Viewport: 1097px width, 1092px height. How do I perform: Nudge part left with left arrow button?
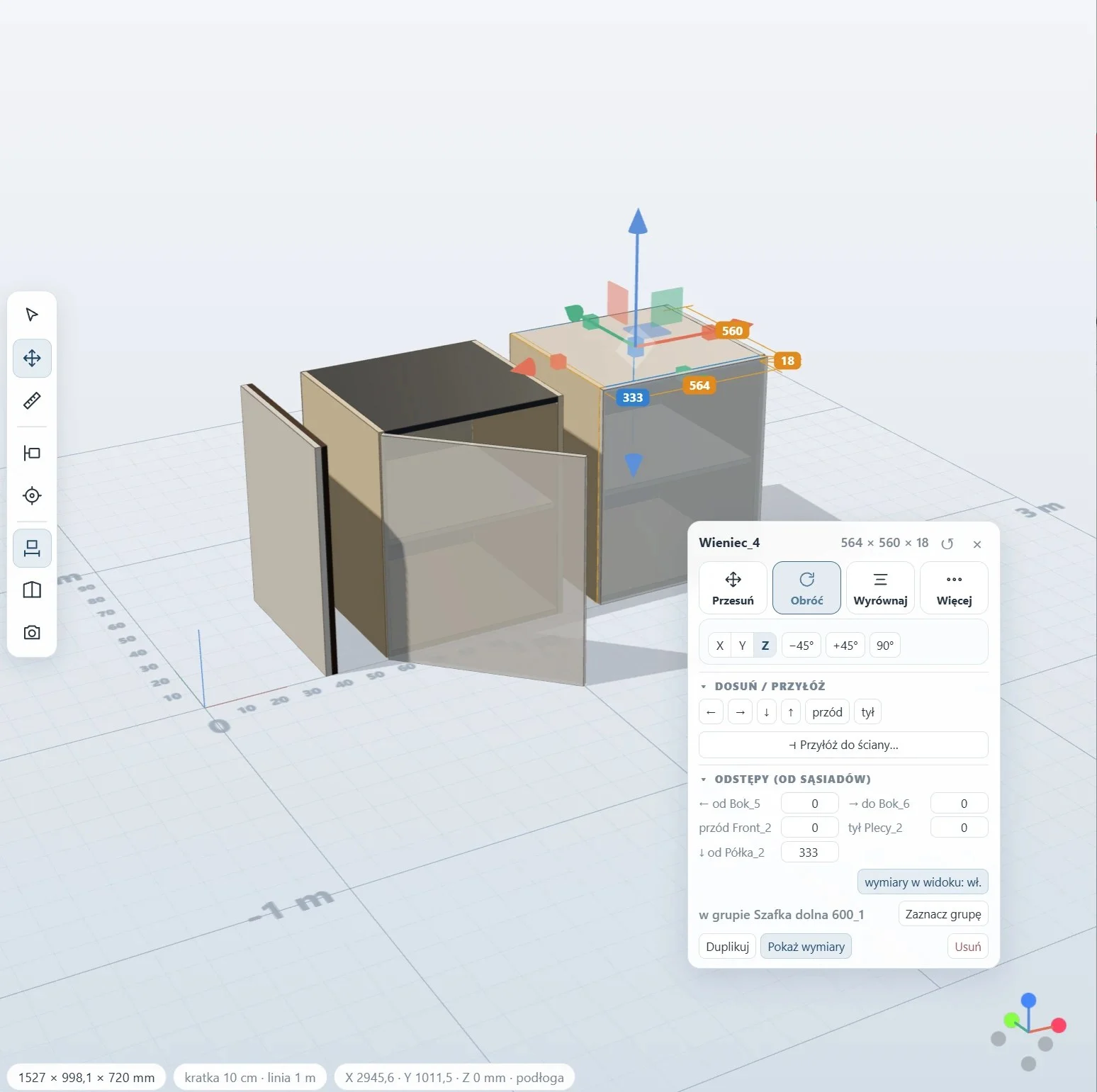(711, 712)
